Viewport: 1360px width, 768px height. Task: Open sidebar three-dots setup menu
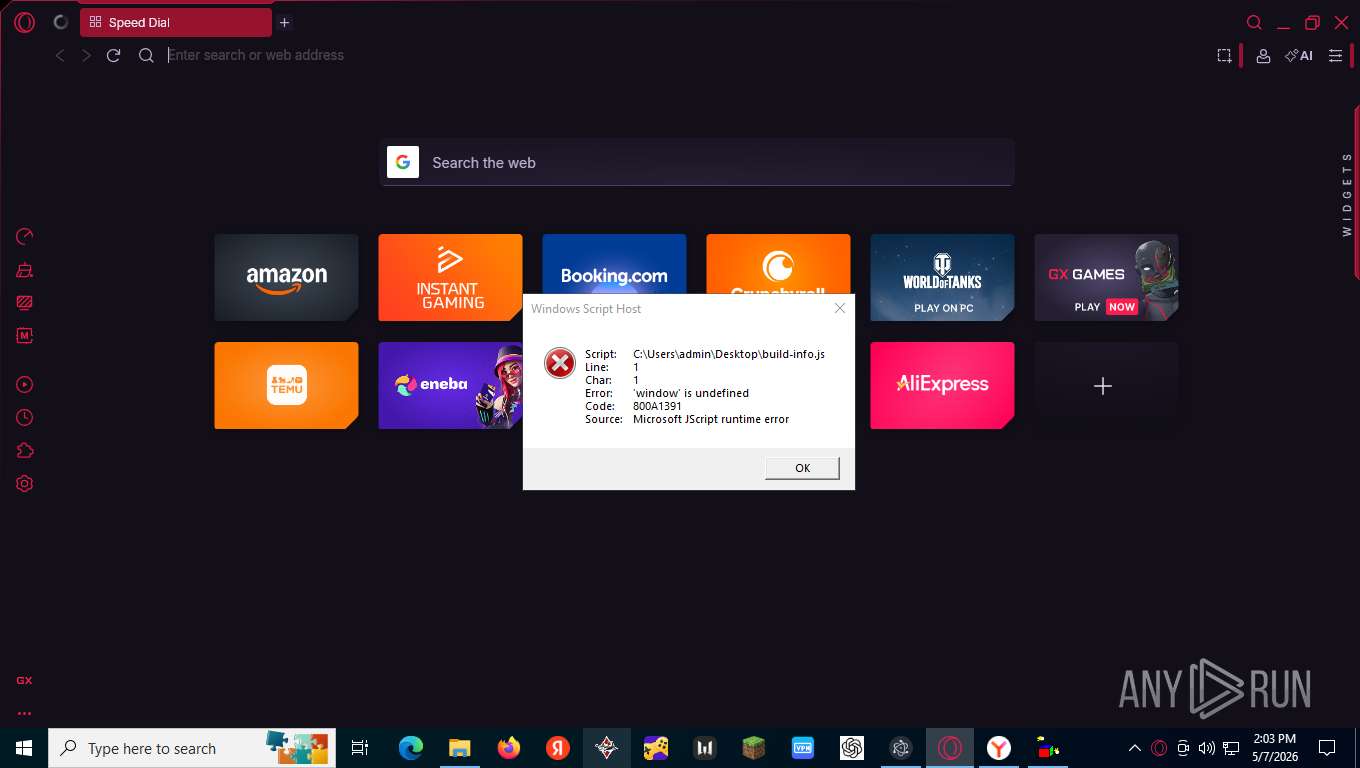(x=24, y=713)
